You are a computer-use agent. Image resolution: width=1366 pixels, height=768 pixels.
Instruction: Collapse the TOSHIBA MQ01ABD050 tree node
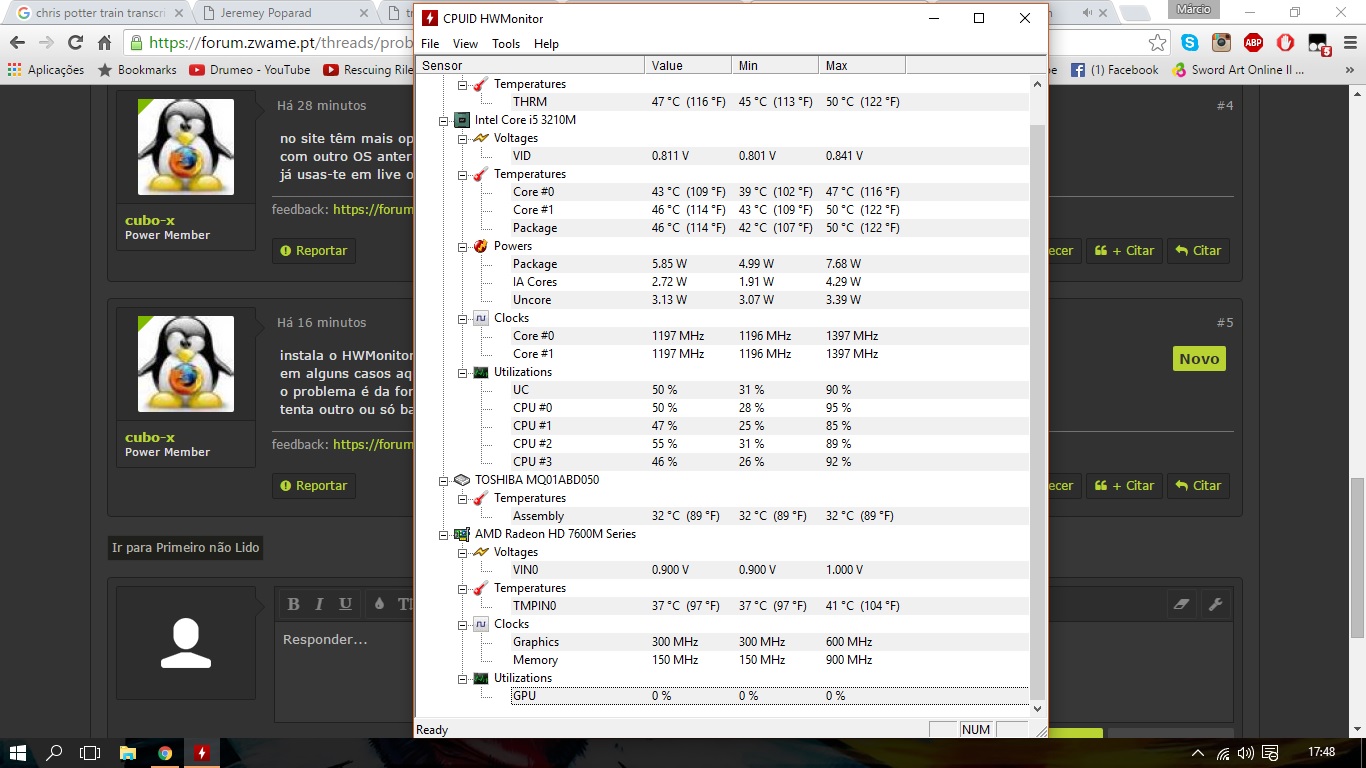444,480
